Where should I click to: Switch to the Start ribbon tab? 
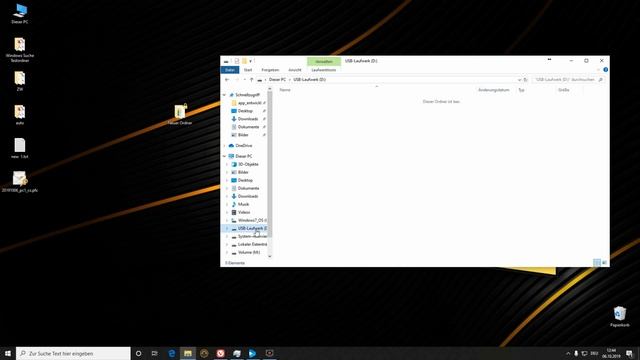pyautogui.click(x=248, y=70)
